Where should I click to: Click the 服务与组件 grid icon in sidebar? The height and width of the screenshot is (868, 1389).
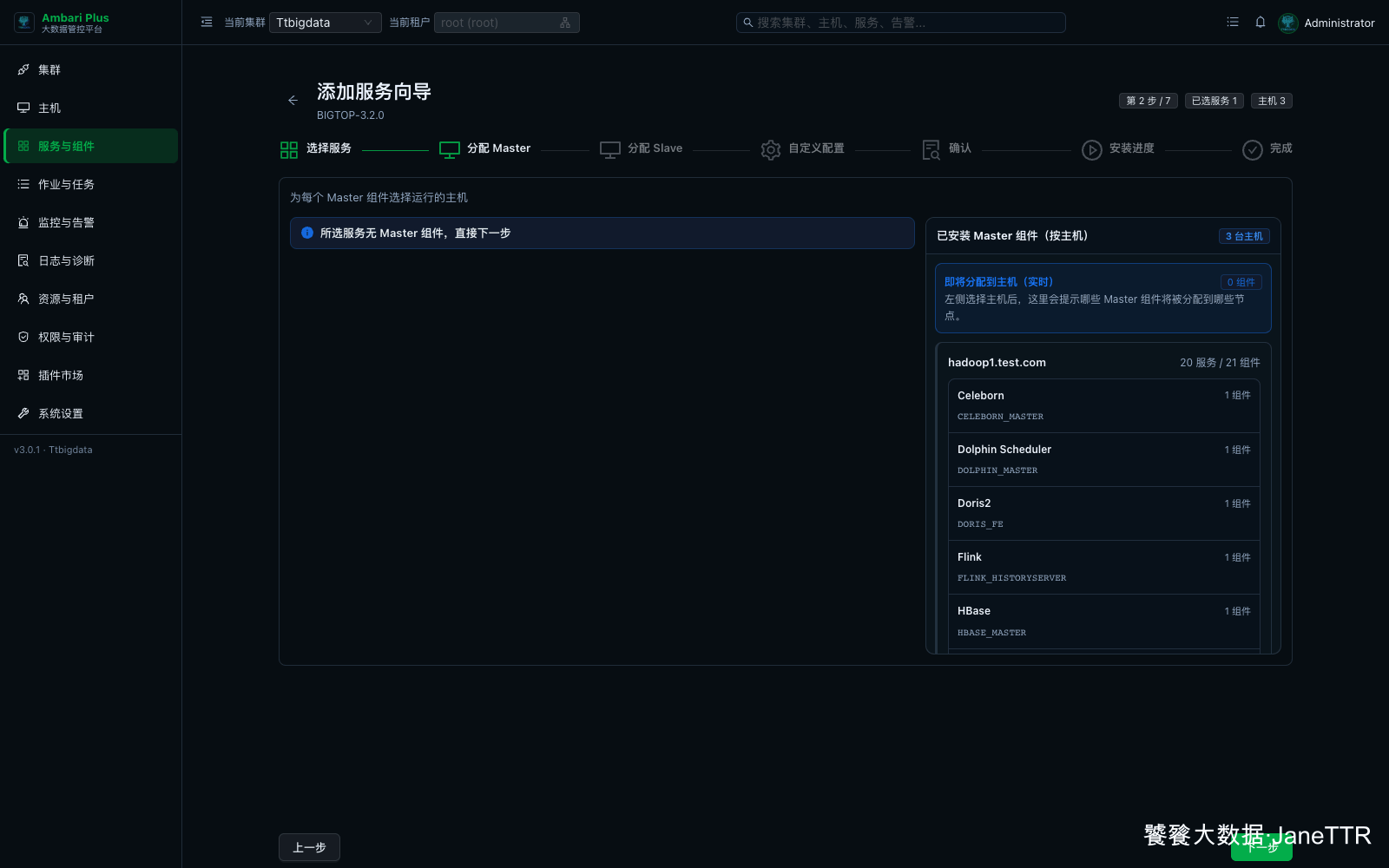23,146
